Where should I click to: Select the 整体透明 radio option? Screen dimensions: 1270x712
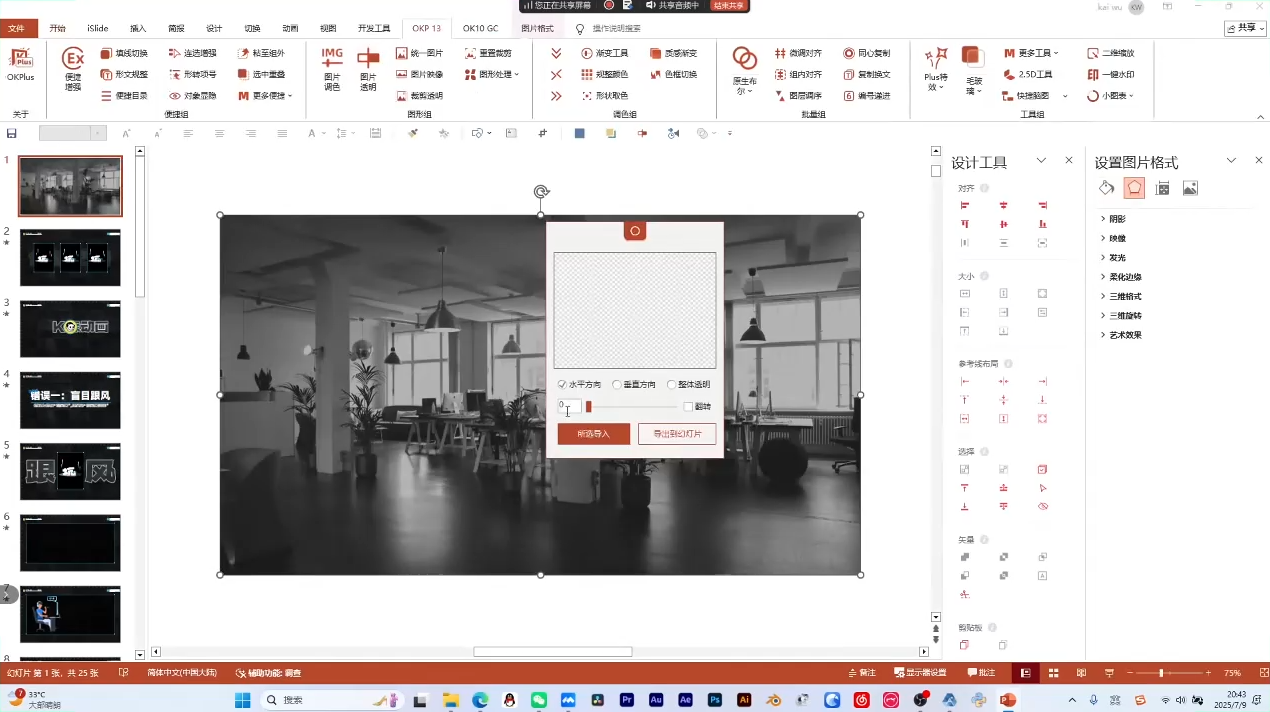click(x=672, y=385)
